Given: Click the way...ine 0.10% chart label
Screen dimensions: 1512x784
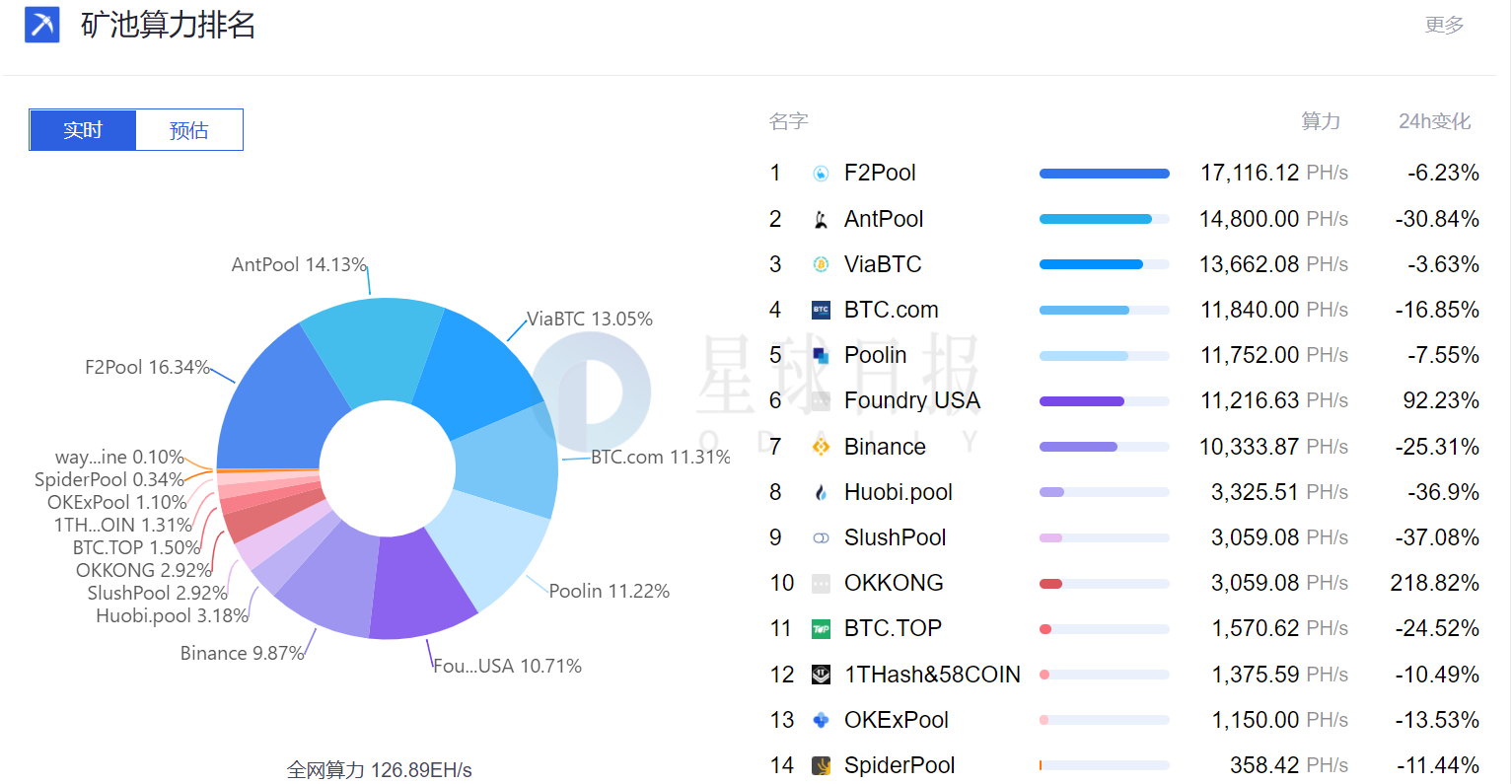Looking at the screenshot, I should (119, 457).
